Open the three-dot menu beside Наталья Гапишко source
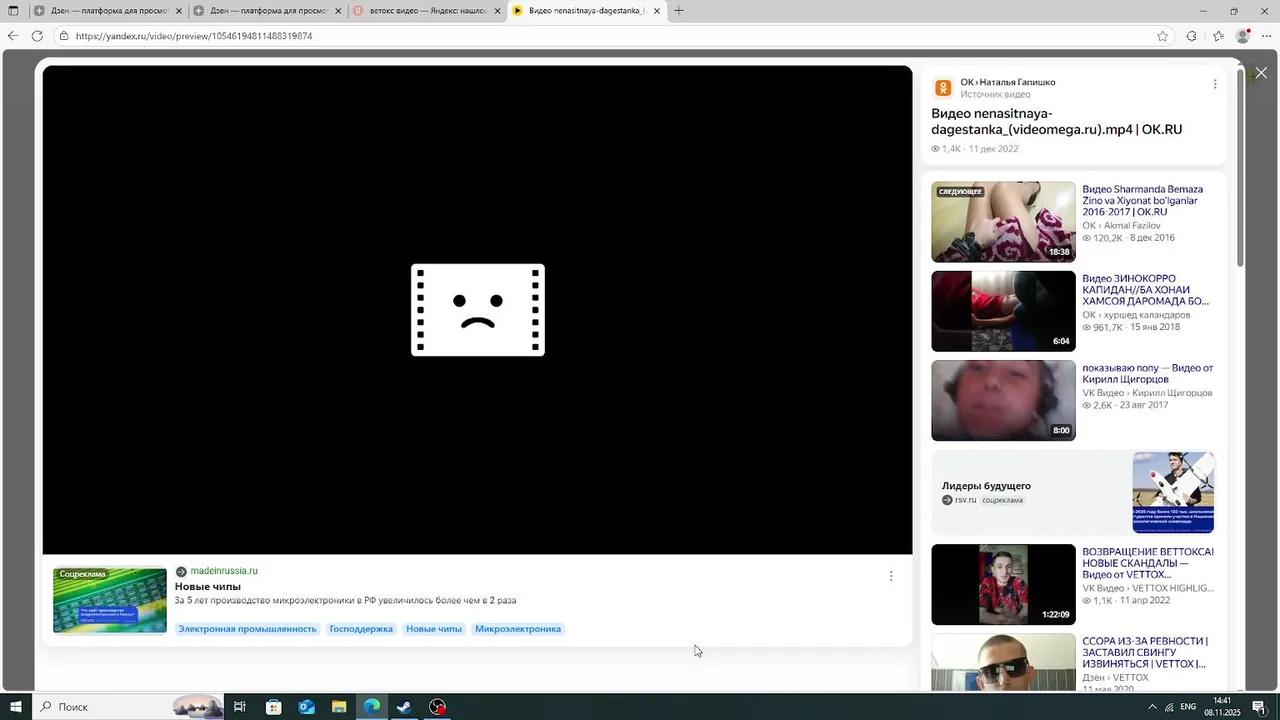The height and width of the screenshot is (720, 1280). tap(1215, 84)
